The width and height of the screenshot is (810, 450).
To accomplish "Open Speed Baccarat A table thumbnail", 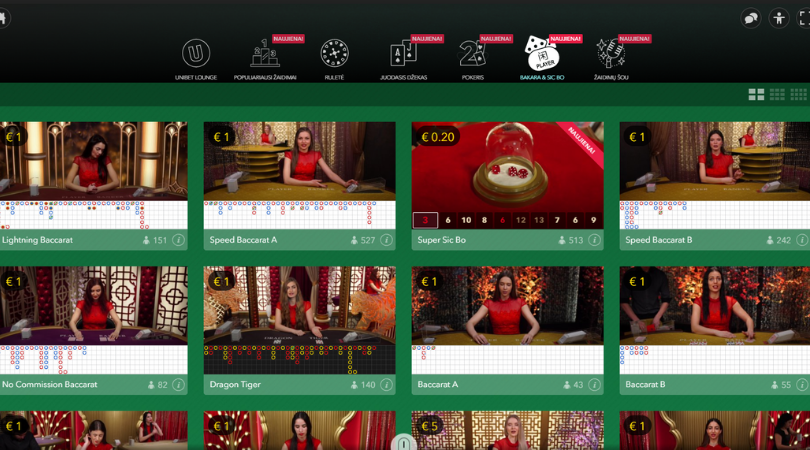I will [x=300, y=161].
